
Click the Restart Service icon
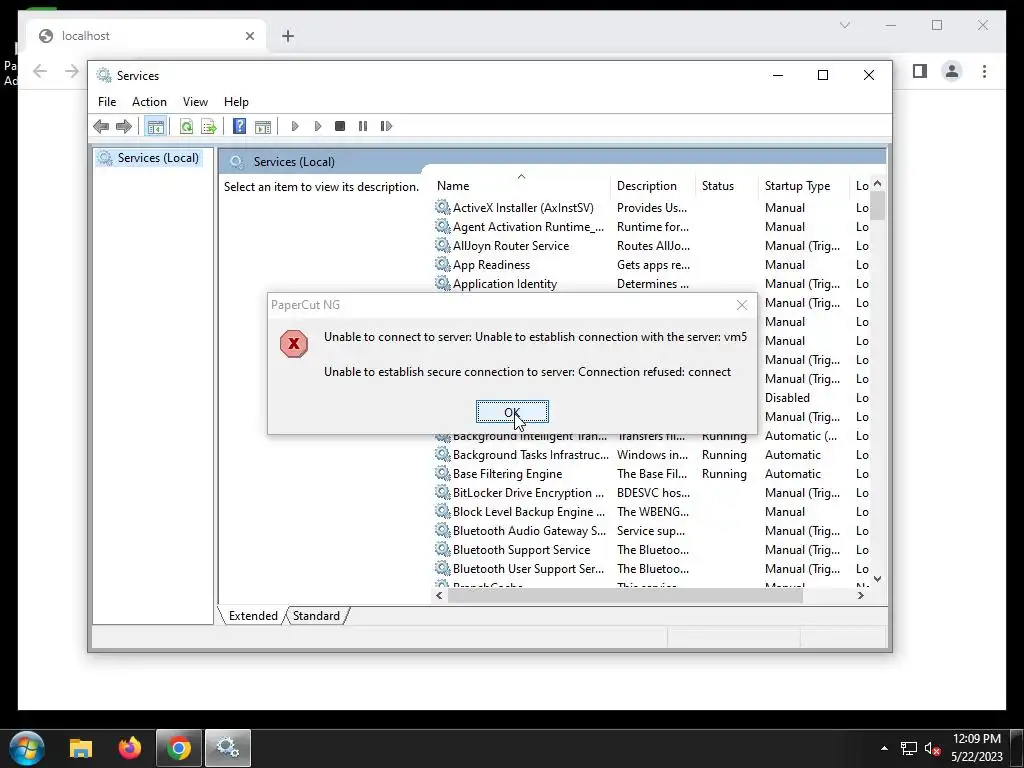pos(386,126)
